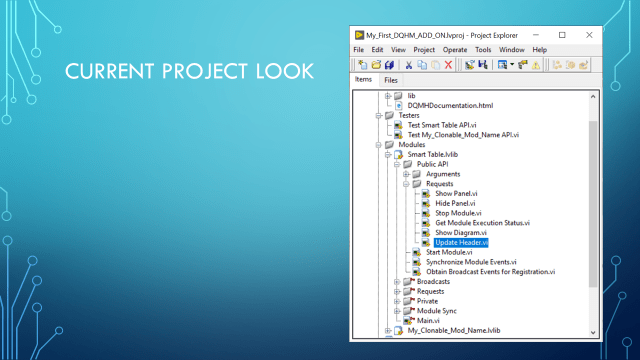Click the Deploy toolbar icon
Screen dimensions: 640x360
pos(584,65)
